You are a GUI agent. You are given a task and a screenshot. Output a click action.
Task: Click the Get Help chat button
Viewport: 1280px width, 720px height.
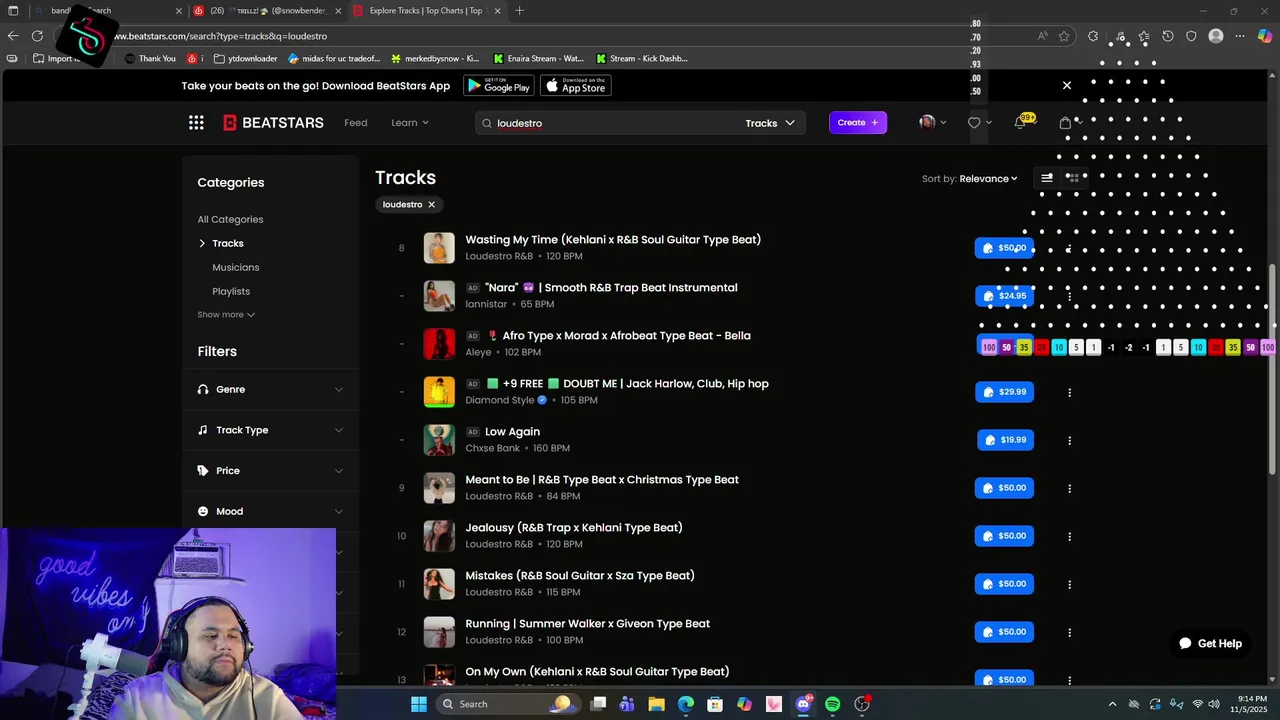pos(1210,643)
